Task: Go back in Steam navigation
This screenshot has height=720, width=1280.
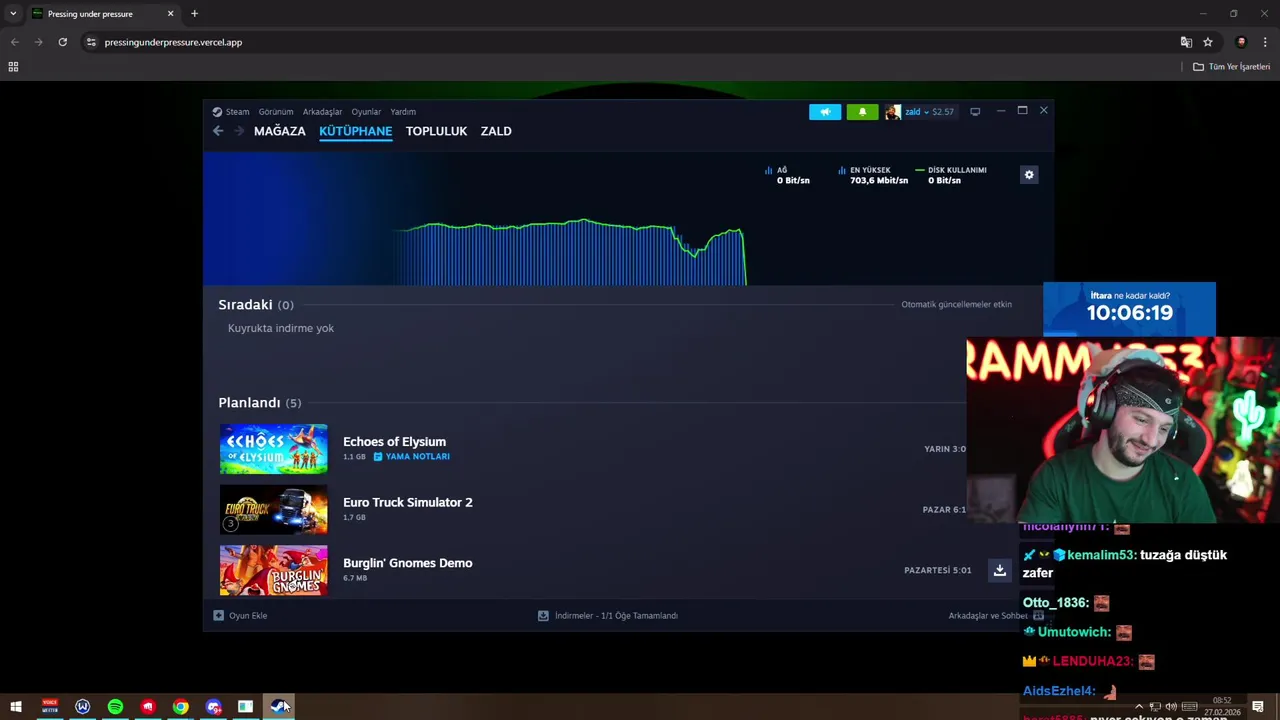Action: click(218, 131)
